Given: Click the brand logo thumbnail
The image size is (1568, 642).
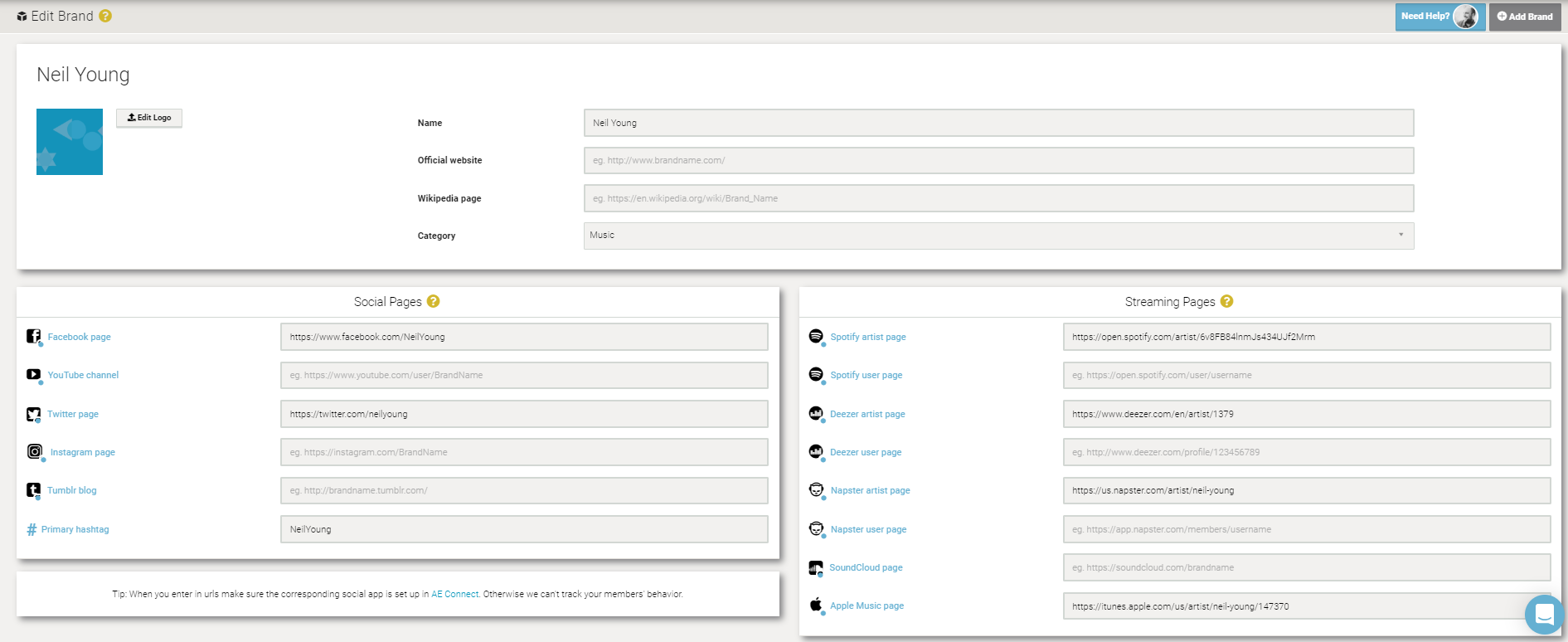Looking at the screenshot, I should tap(70, 142).
